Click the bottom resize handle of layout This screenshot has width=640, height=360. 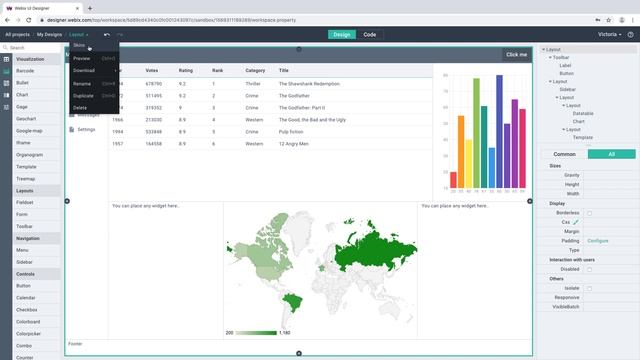299,353
